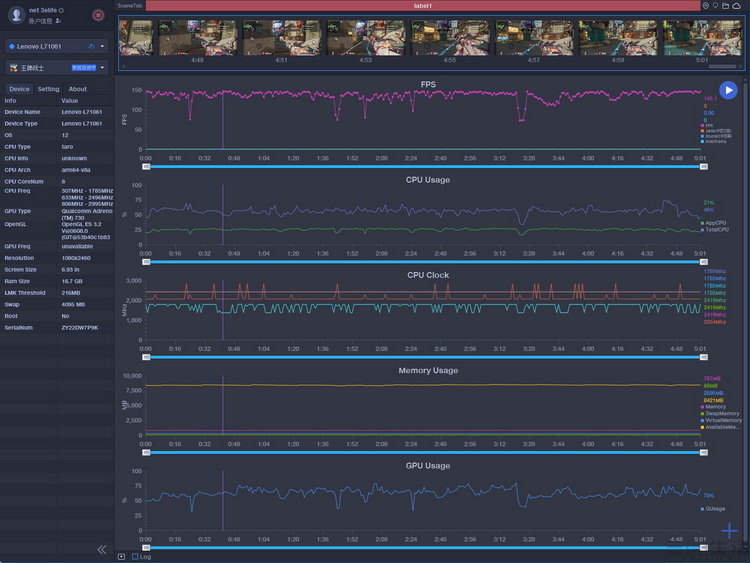Toggle TotalCPU legend series
This screenshot has width=750, height=563.
(x=715, y=229)
